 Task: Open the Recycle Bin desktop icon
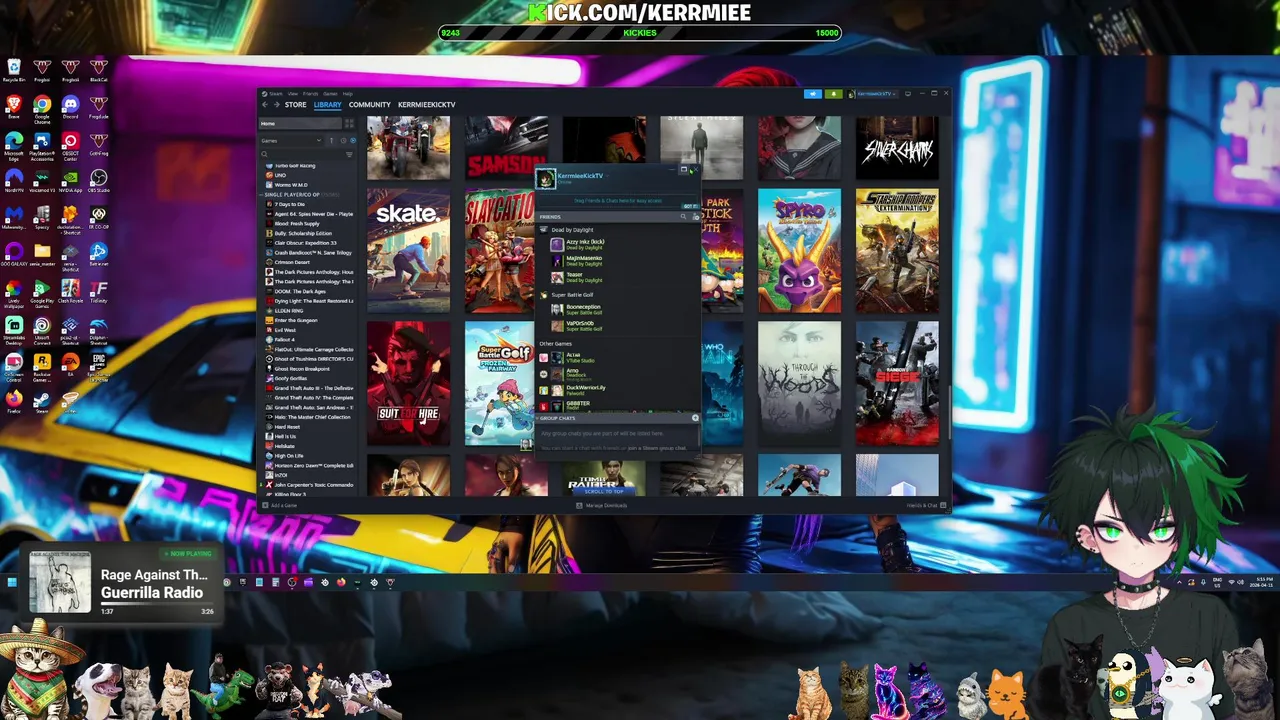[14, 71]
